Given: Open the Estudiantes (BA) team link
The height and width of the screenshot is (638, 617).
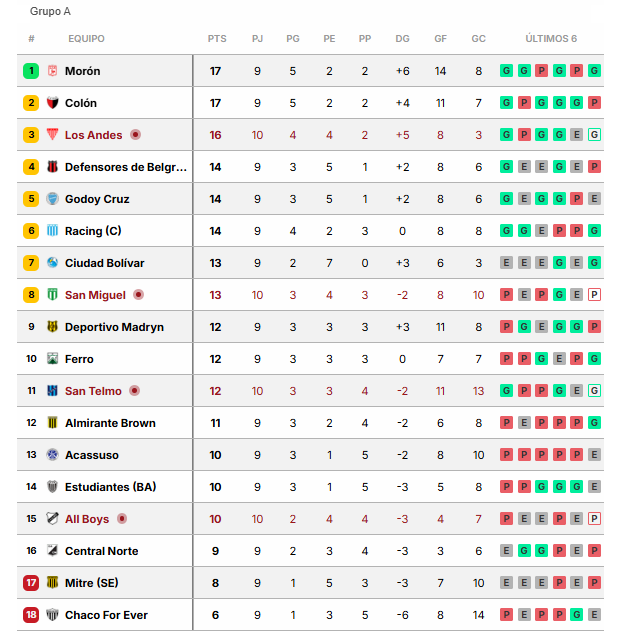Looking at the screenshot, I should click(x=111, y=487).
